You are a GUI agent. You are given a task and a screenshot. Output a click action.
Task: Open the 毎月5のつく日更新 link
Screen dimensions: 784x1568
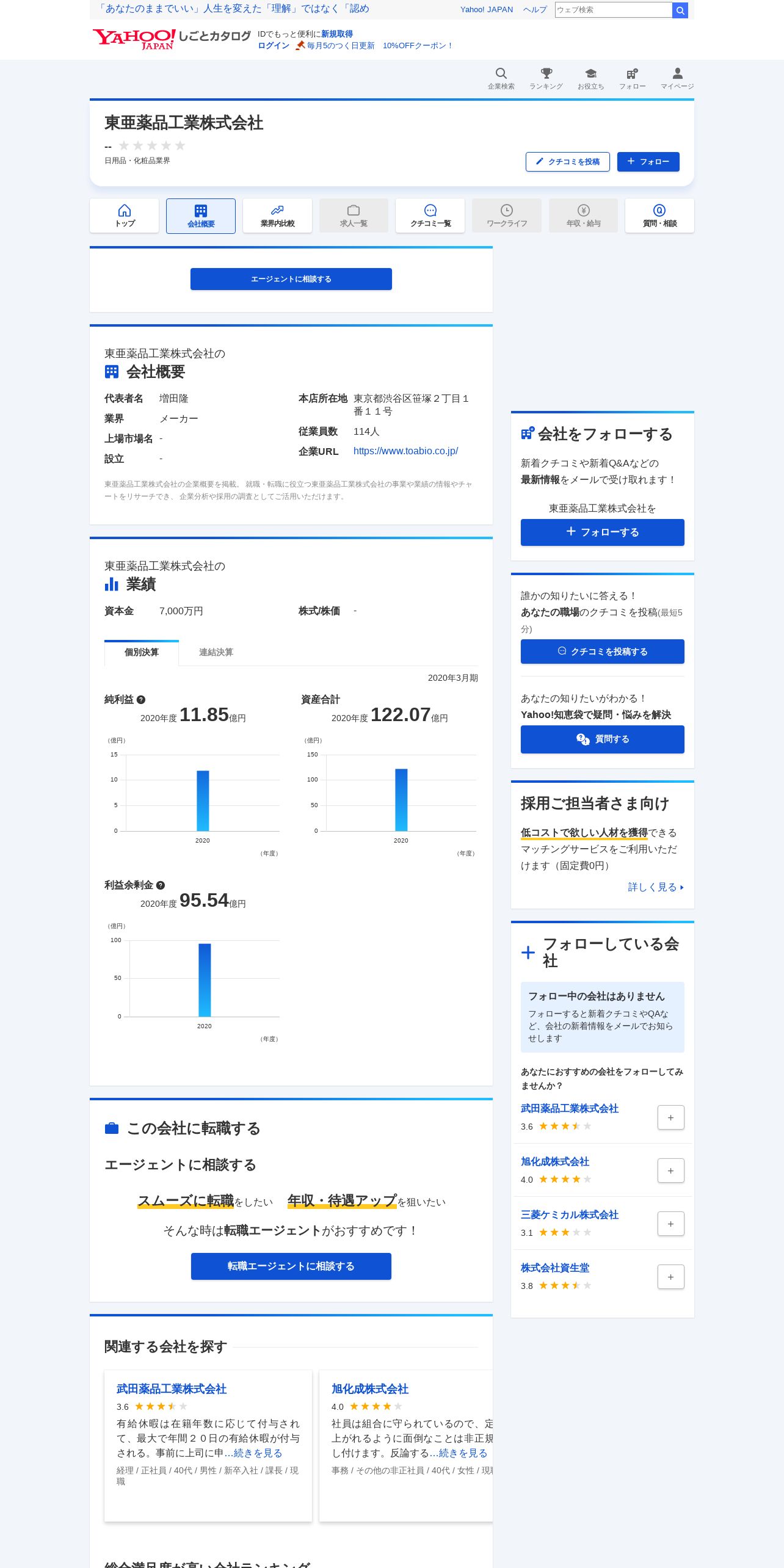(341, 46)
